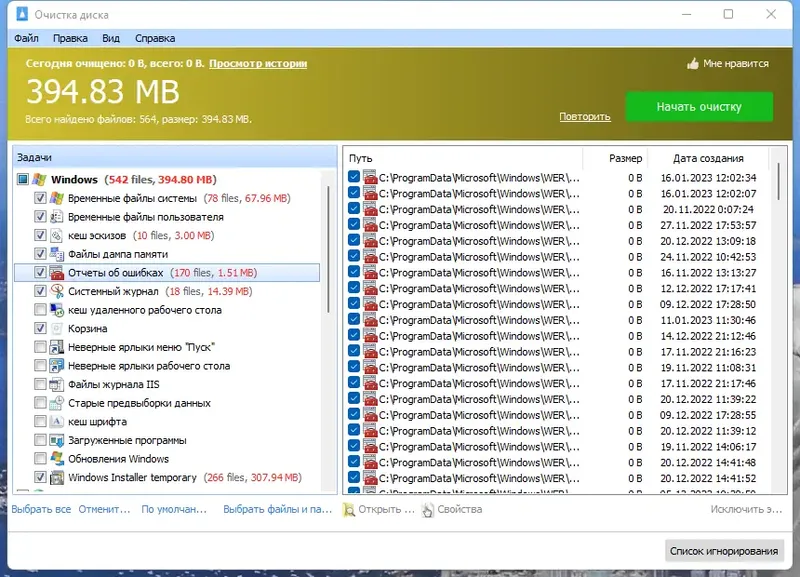
Task: Click the folder icon beside Открыть
Action: coord(349,510)
